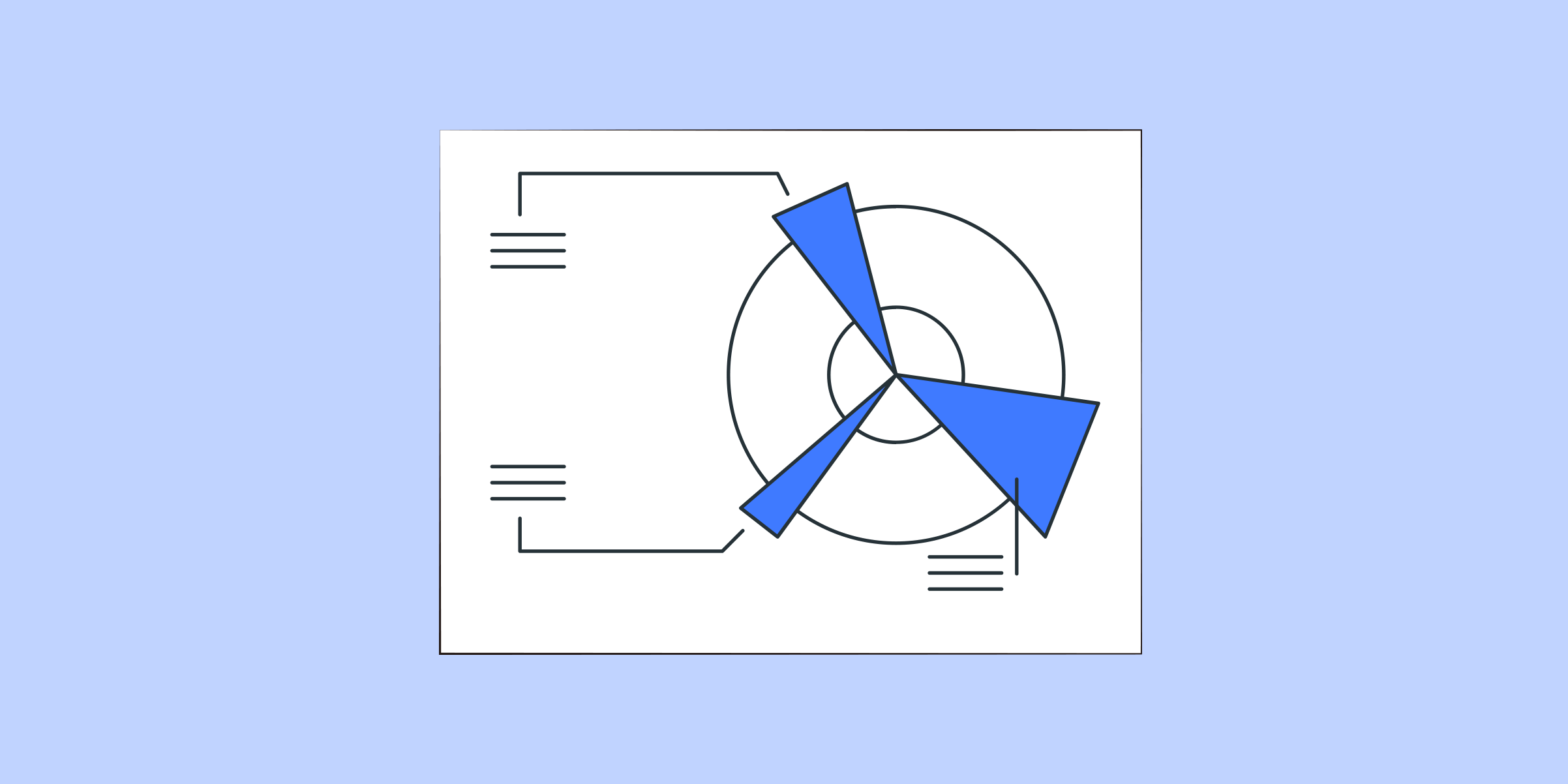The width and height of the screenshot is (1568, 784).
Task: Click the upper blue triangle segment
Action: pos(820,270)
